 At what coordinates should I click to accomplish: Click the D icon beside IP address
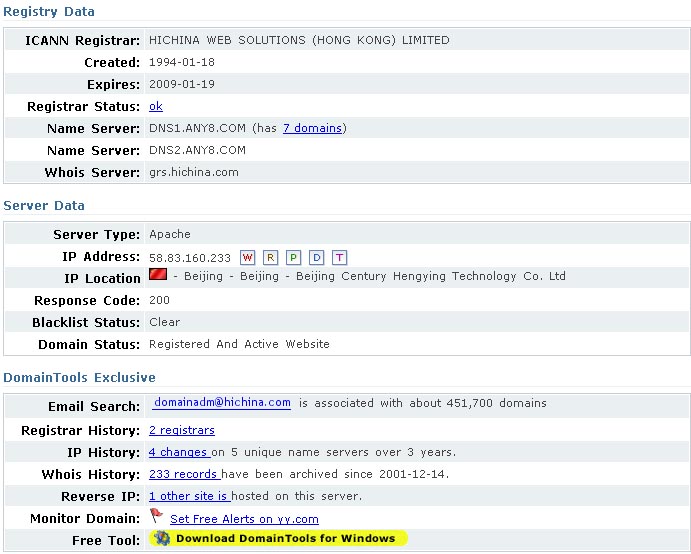coord(317,257)
